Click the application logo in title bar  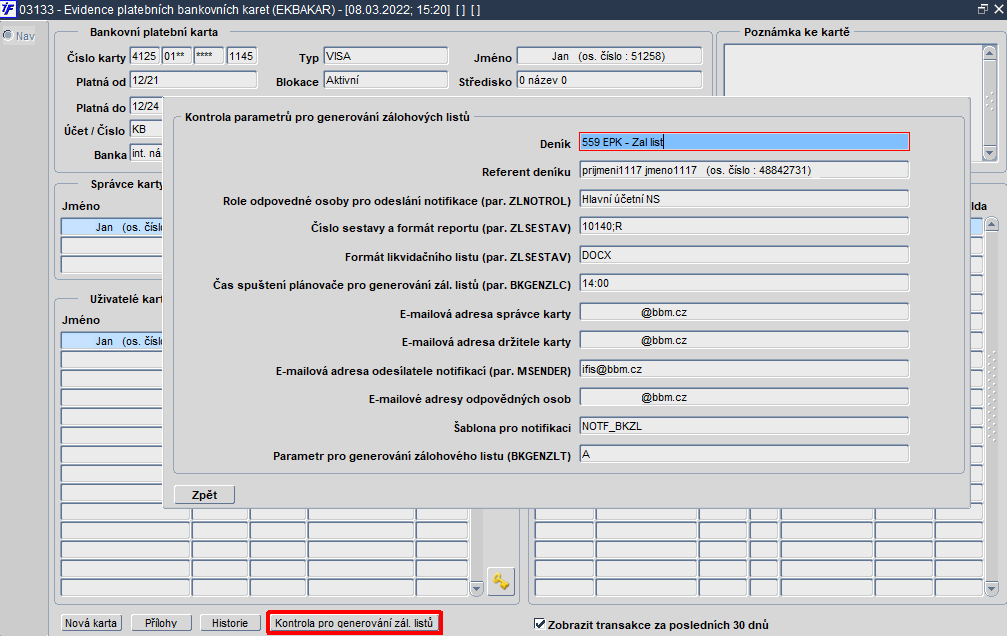pos(8,9)
